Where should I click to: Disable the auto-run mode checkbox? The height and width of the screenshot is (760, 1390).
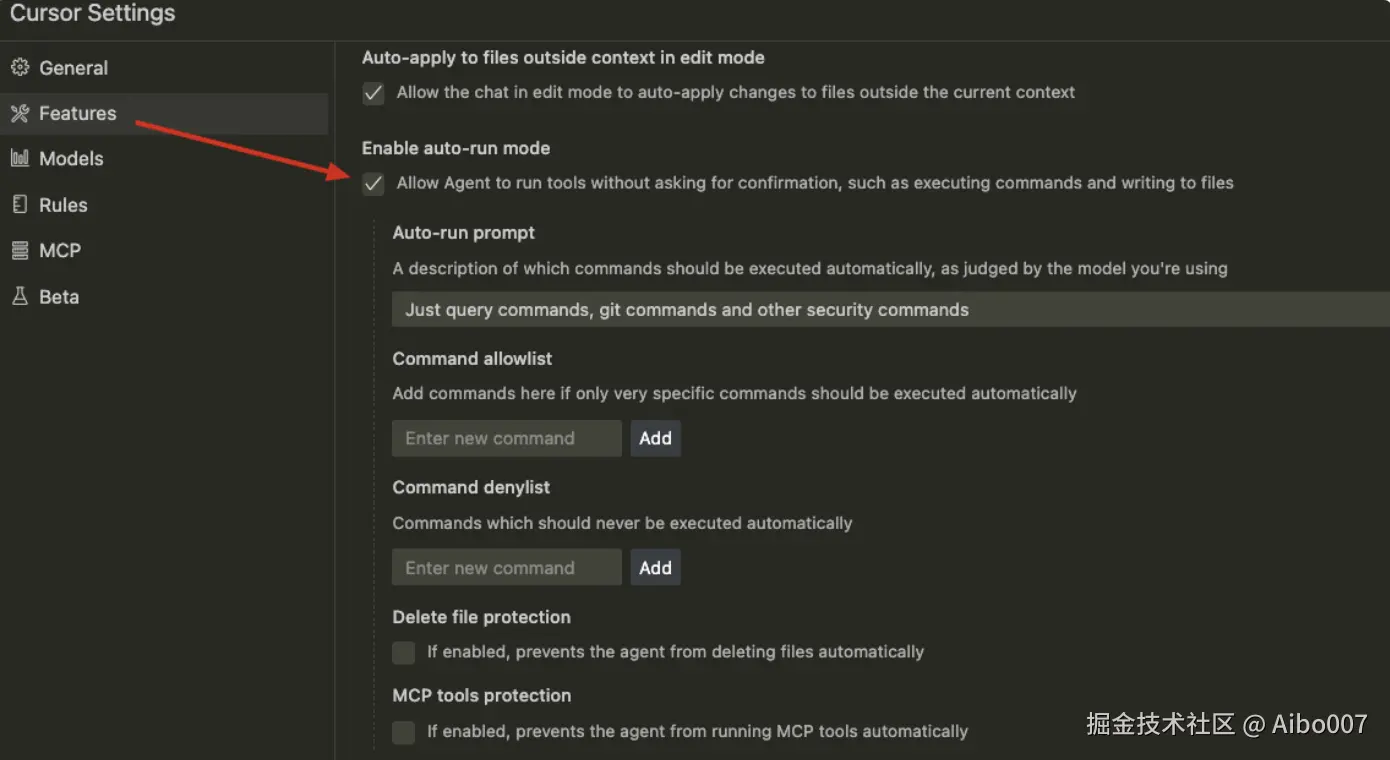click(374, 184)
